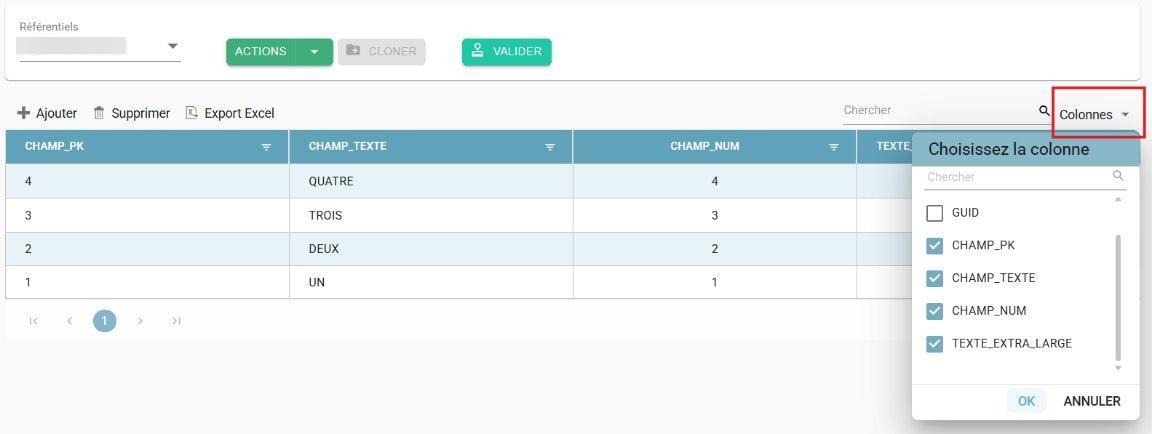Click the ACTIONS button
Image resolution: width=1152 pixels, height=434 pixels.
pos(261,51)
